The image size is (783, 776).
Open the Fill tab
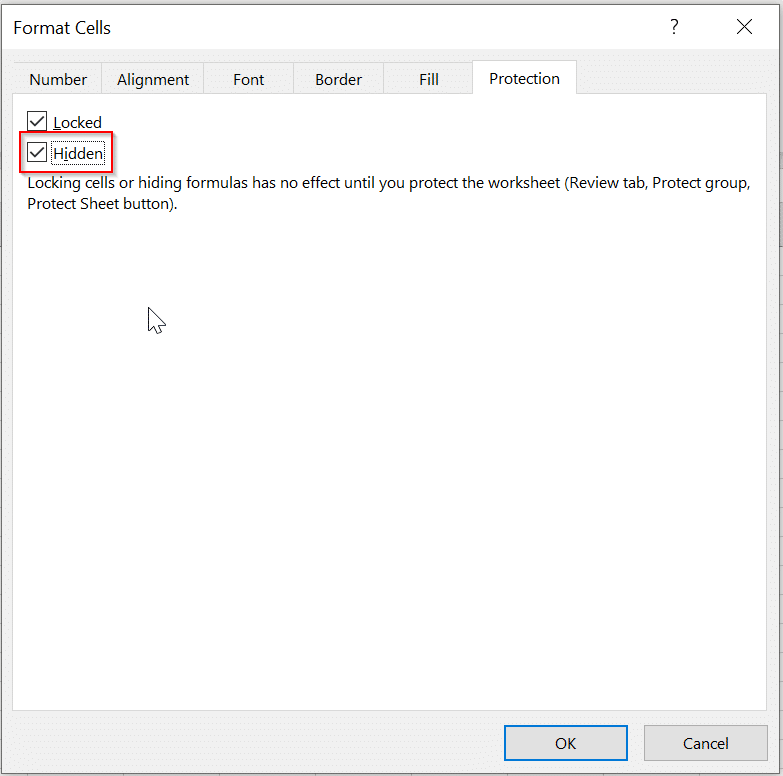coord(429,79)
